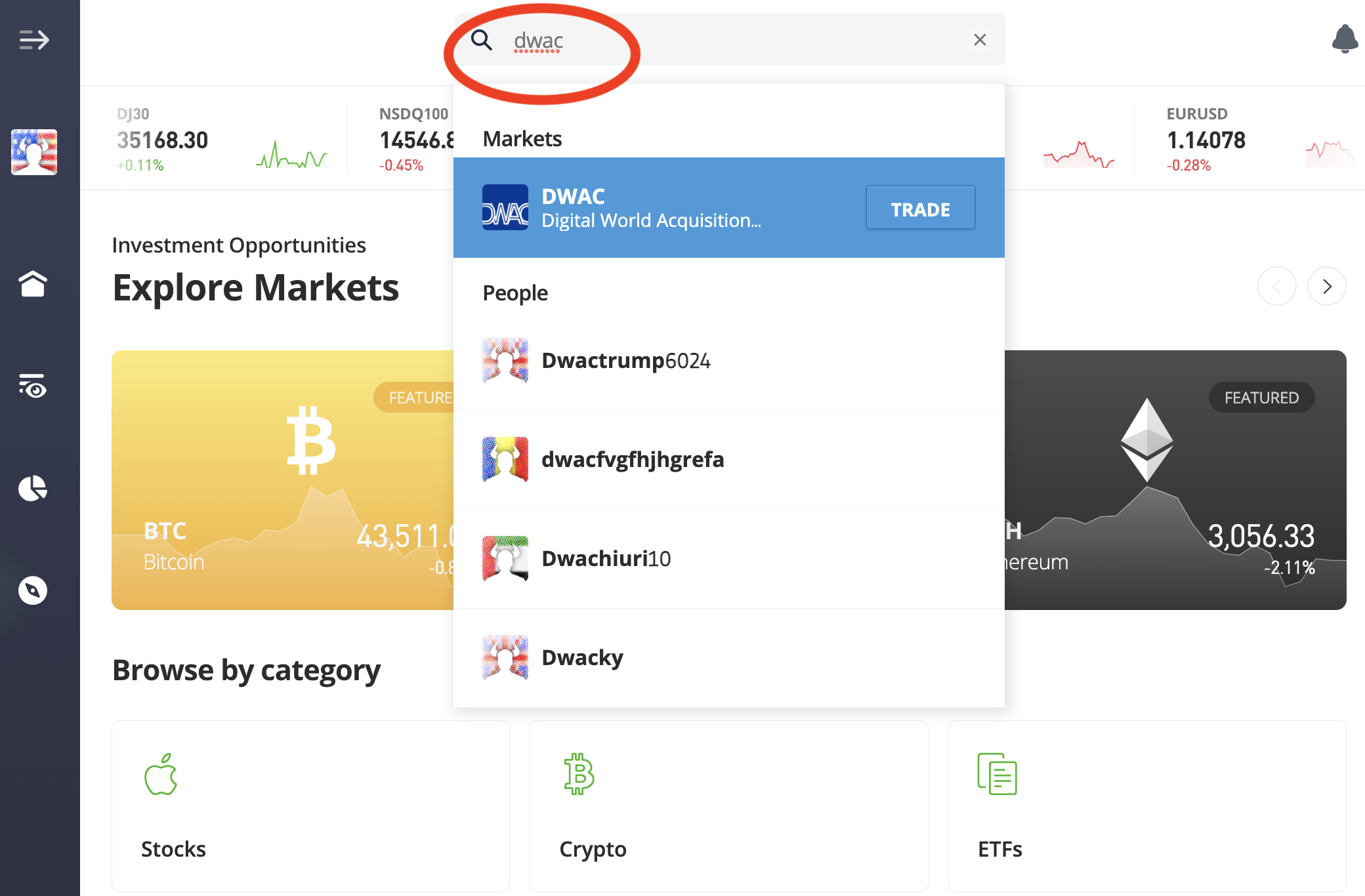Click the dwac search input field

point(722,40)
